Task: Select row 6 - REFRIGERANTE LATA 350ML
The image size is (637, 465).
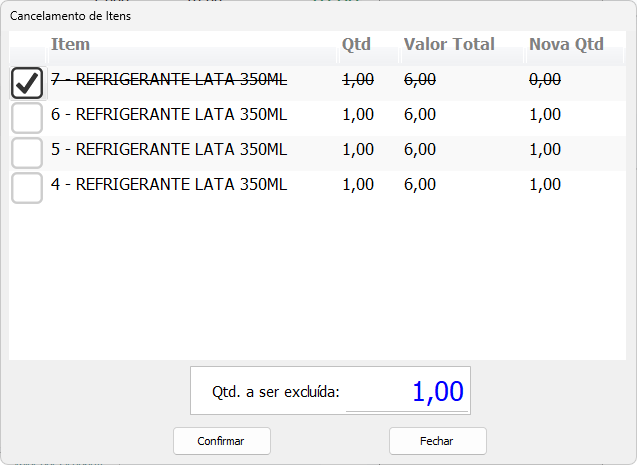Action: pos(169,115)
